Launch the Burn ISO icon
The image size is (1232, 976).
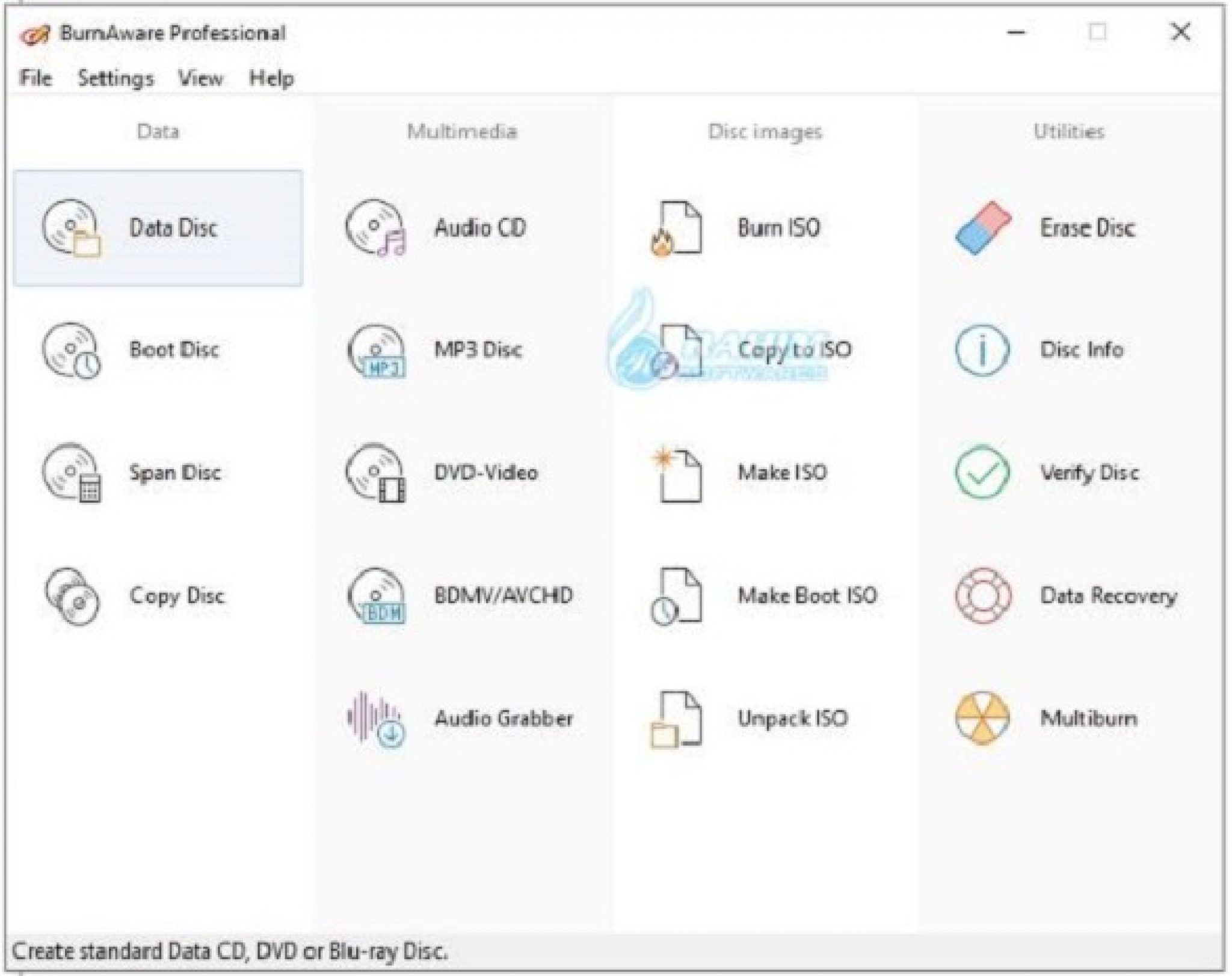click(x=677, y=228)
